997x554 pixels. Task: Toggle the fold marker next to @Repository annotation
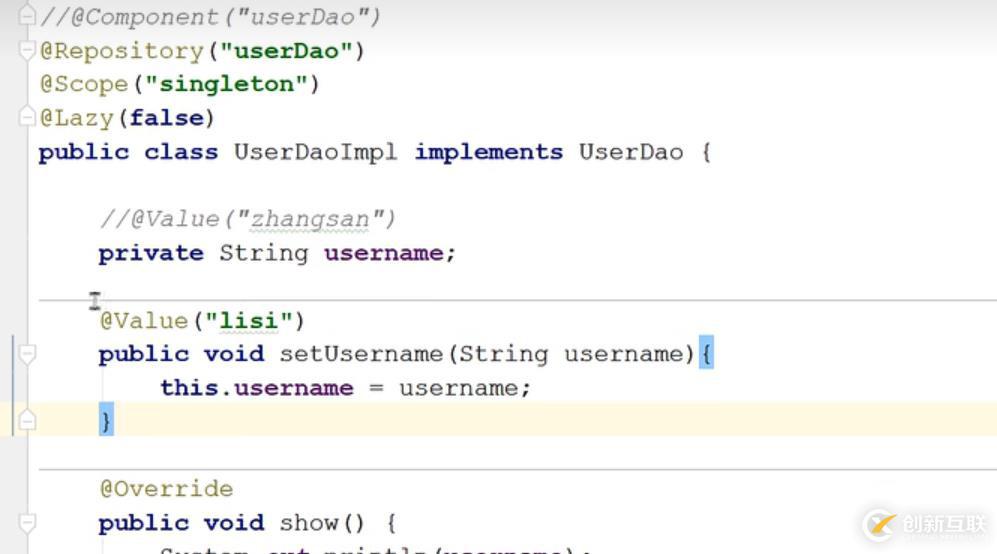click(x=27, y=50)
